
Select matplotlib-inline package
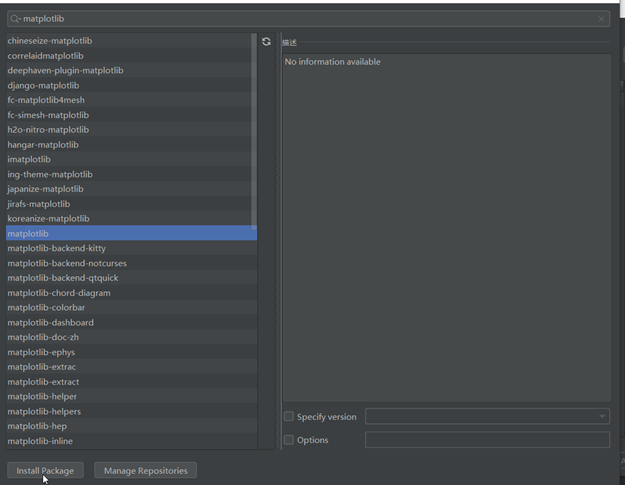click(132, 441)
